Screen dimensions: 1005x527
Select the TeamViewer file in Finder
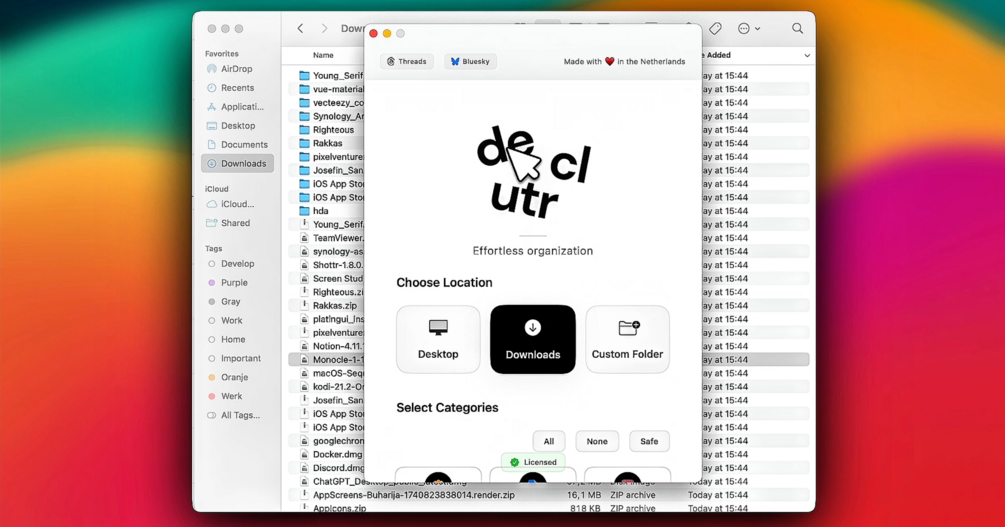(x=331, y=238)
